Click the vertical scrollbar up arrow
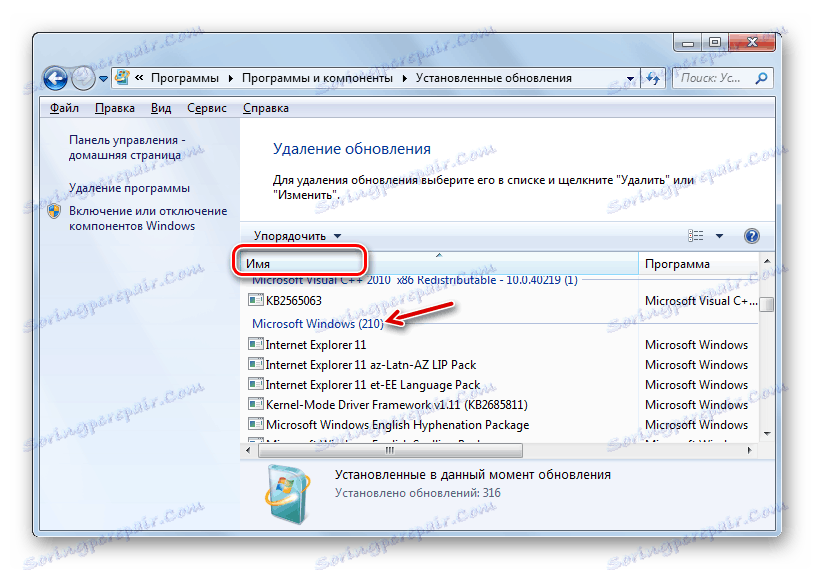 coord(767,261)
